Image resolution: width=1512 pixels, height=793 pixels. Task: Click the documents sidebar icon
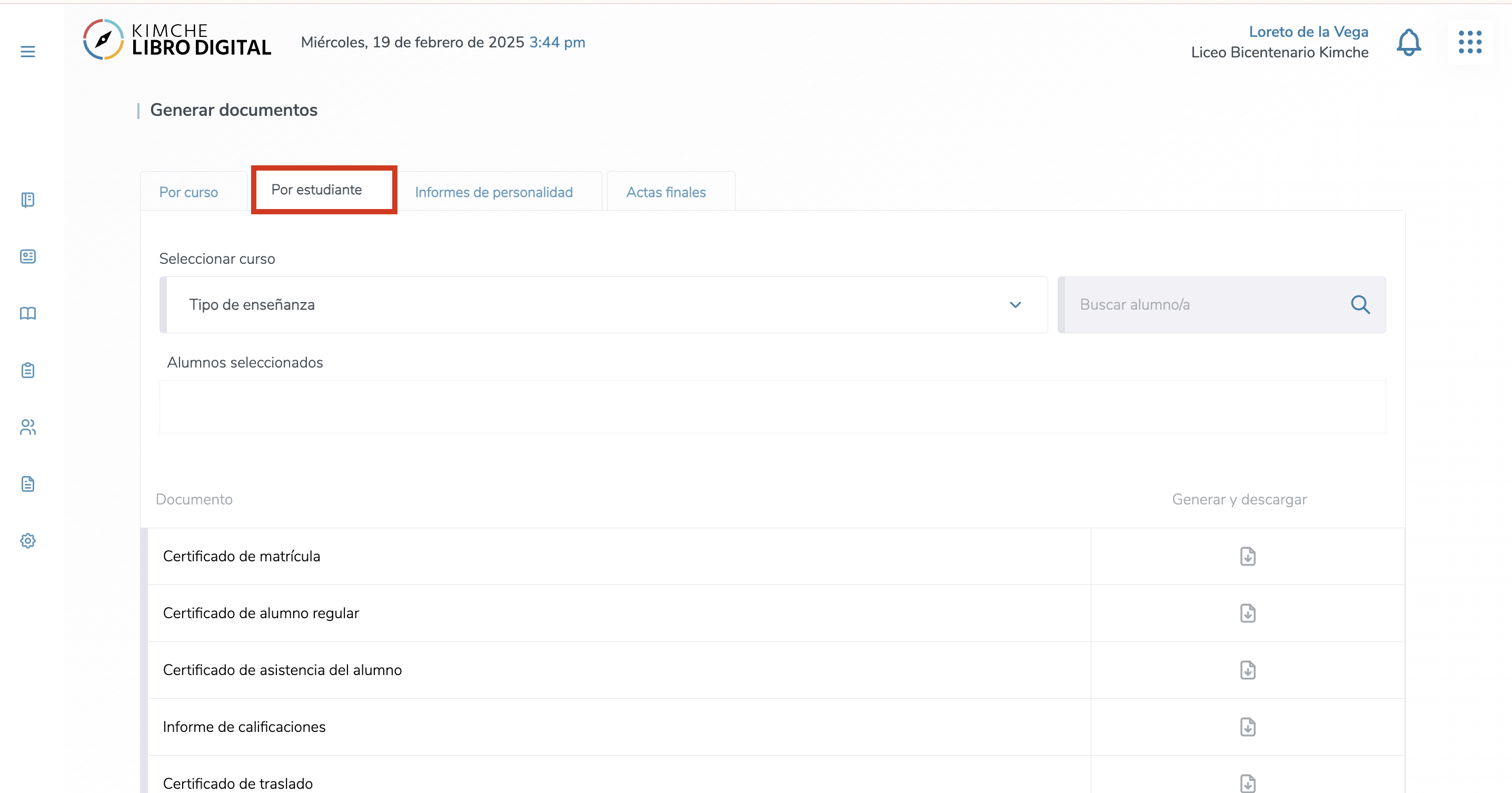(x=27, y=484)
